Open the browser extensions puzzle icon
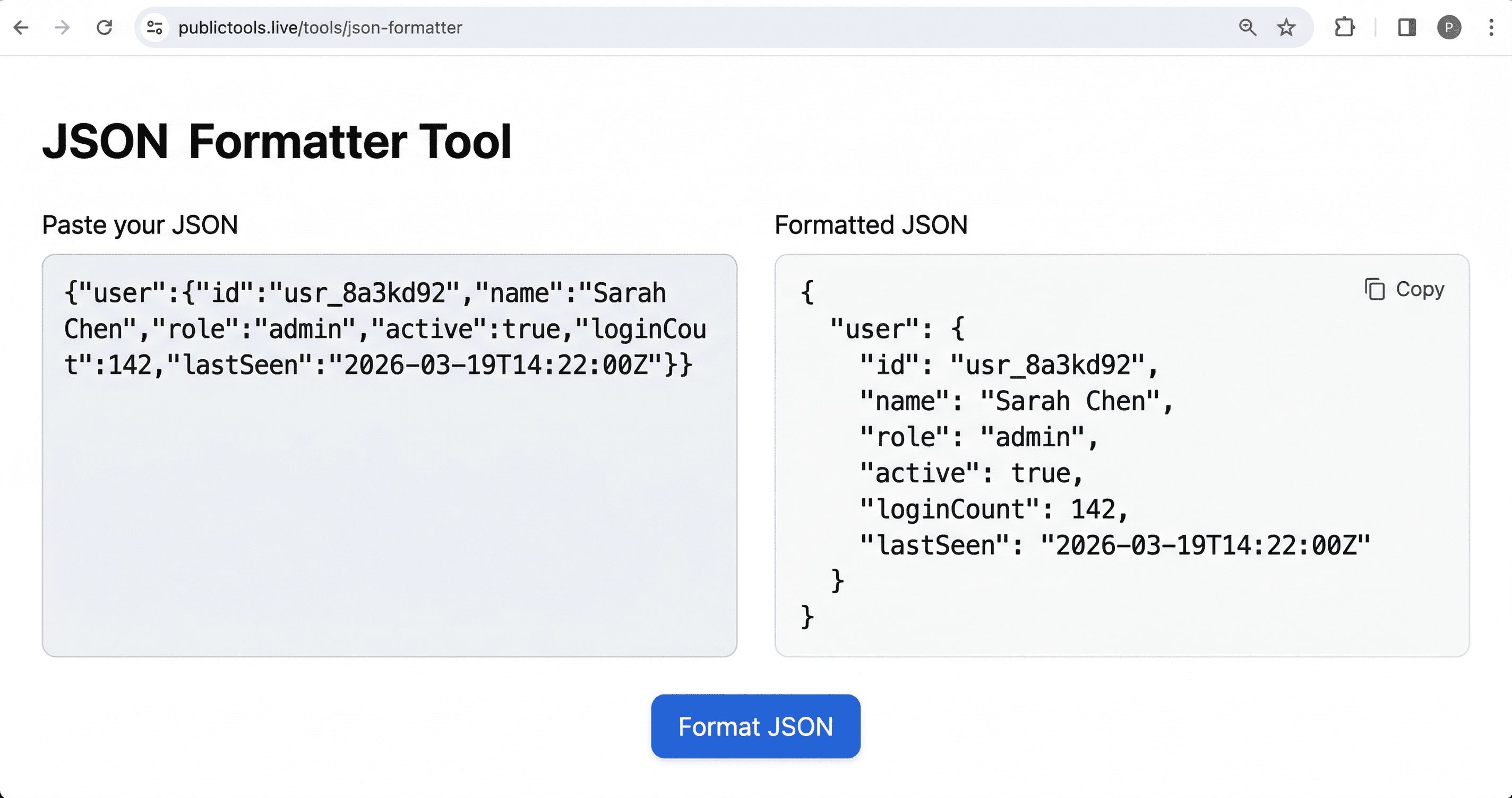The height and width of the screenshot is (798, 1512). tap(1345, 28)
